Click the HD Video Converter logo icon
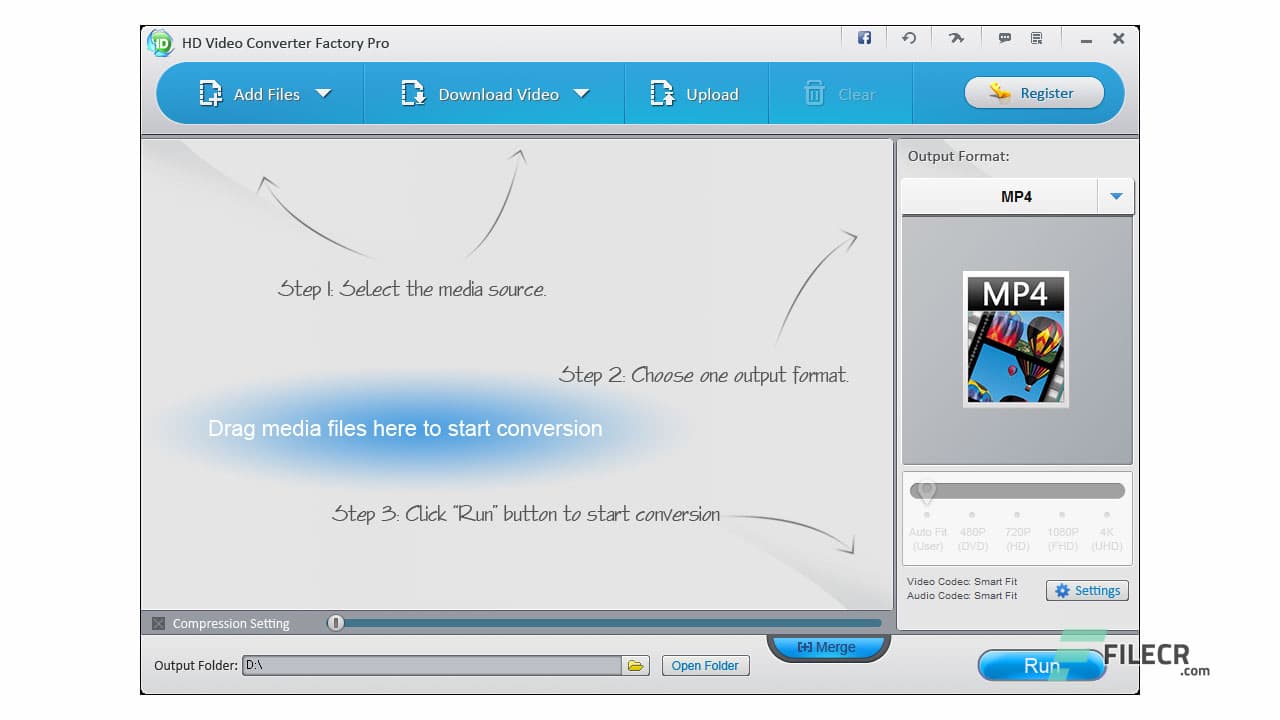This screenshot has height=720, width=1280. [x=160, y=42]
